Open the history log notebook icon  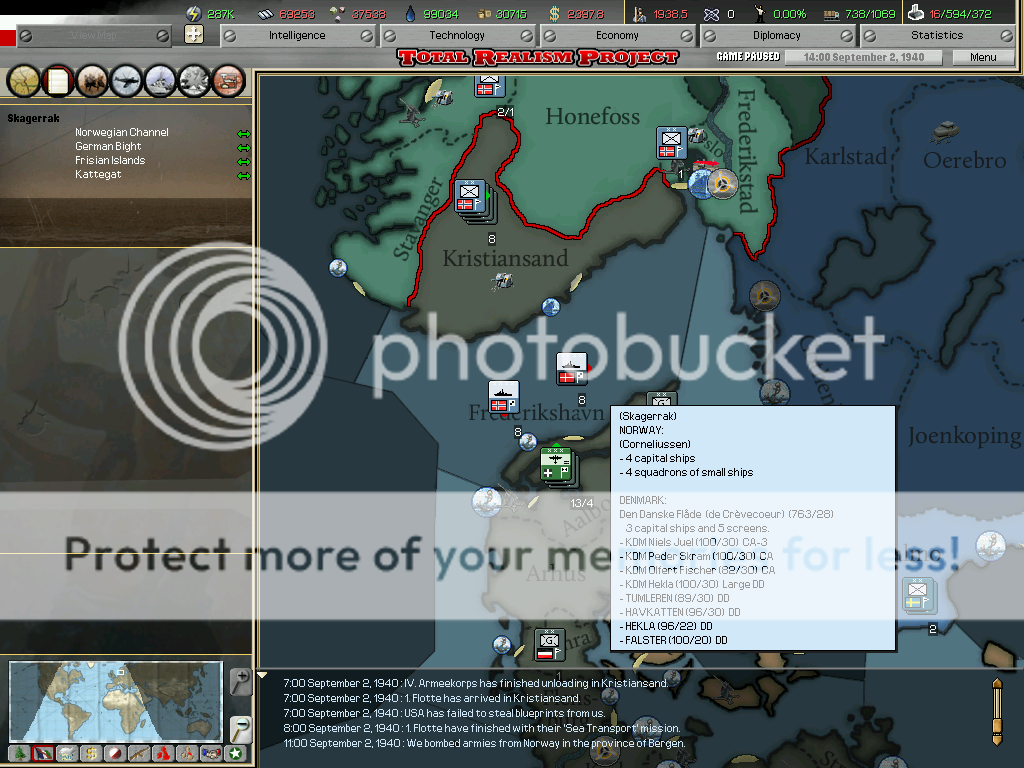[58, 80]
